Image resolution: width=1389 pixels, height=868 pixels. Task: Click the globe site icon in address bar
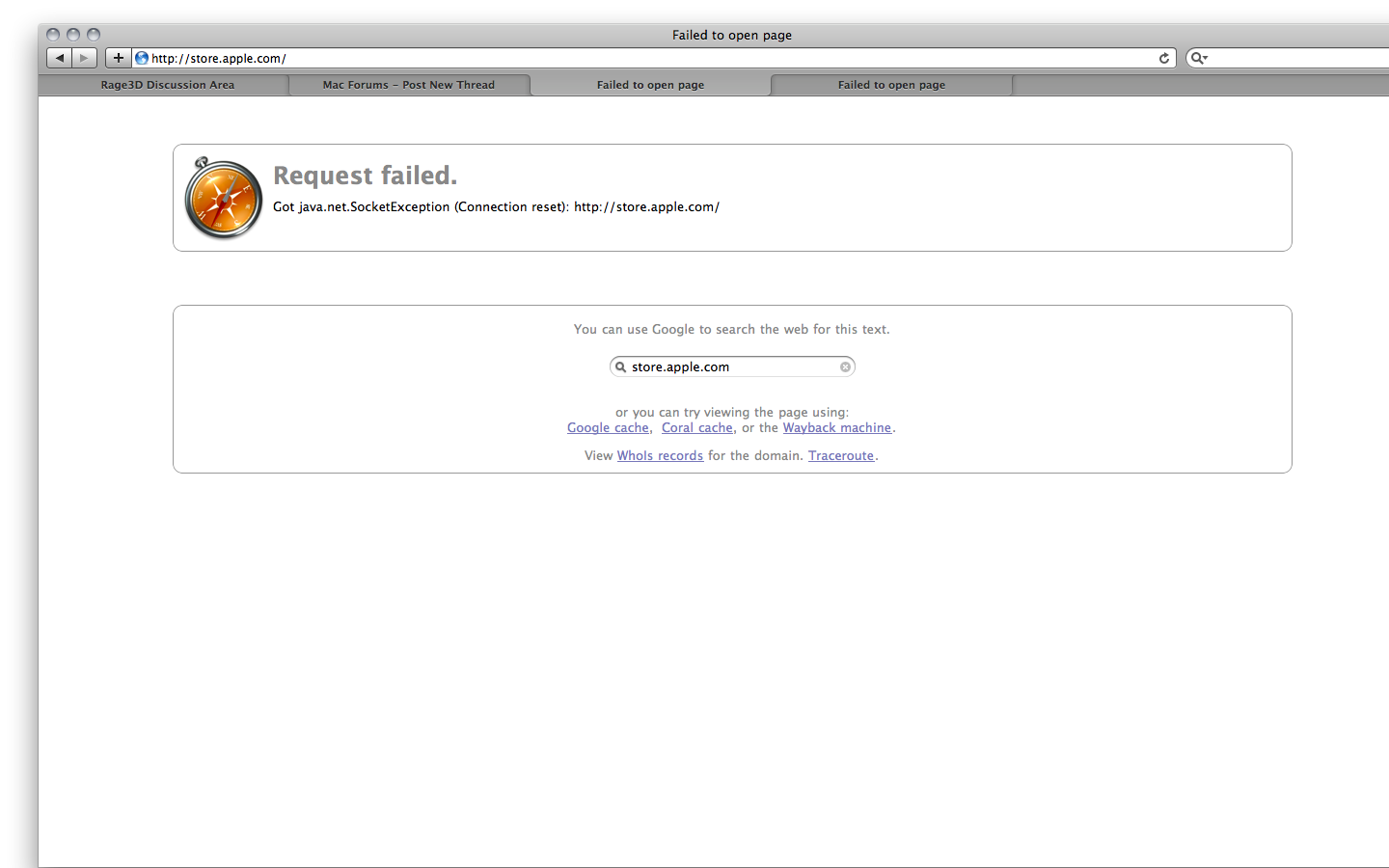click(x=142, y=58)
